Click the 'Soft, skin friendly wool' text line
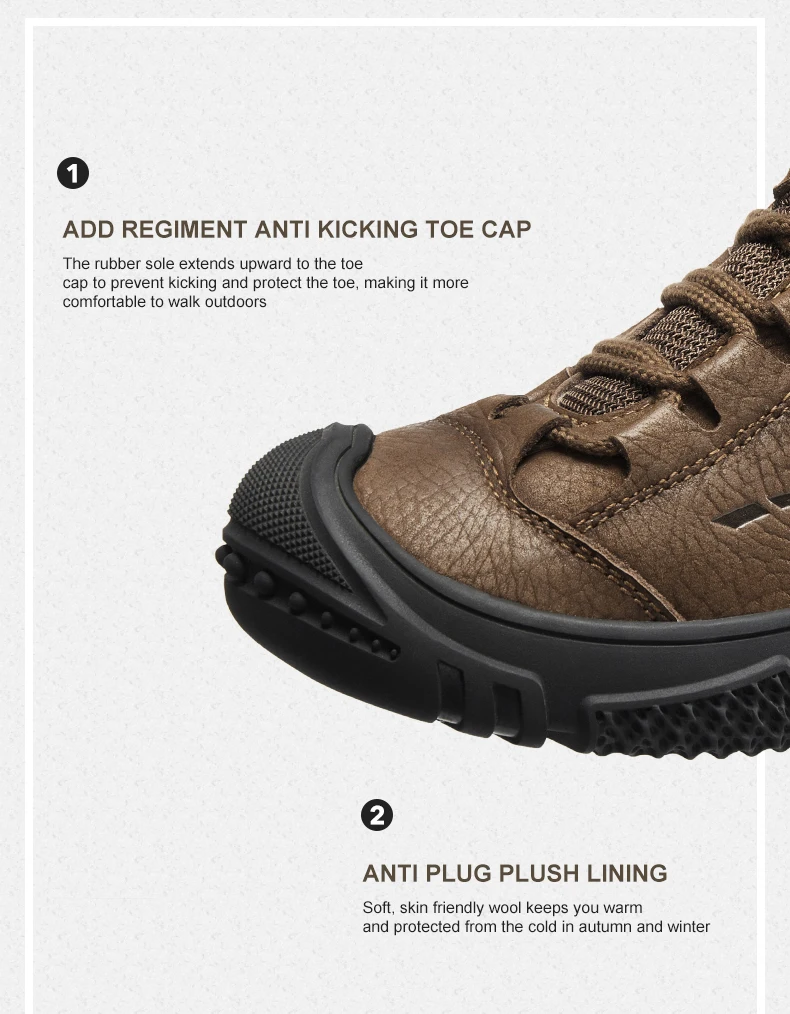 tap(502, 908)
